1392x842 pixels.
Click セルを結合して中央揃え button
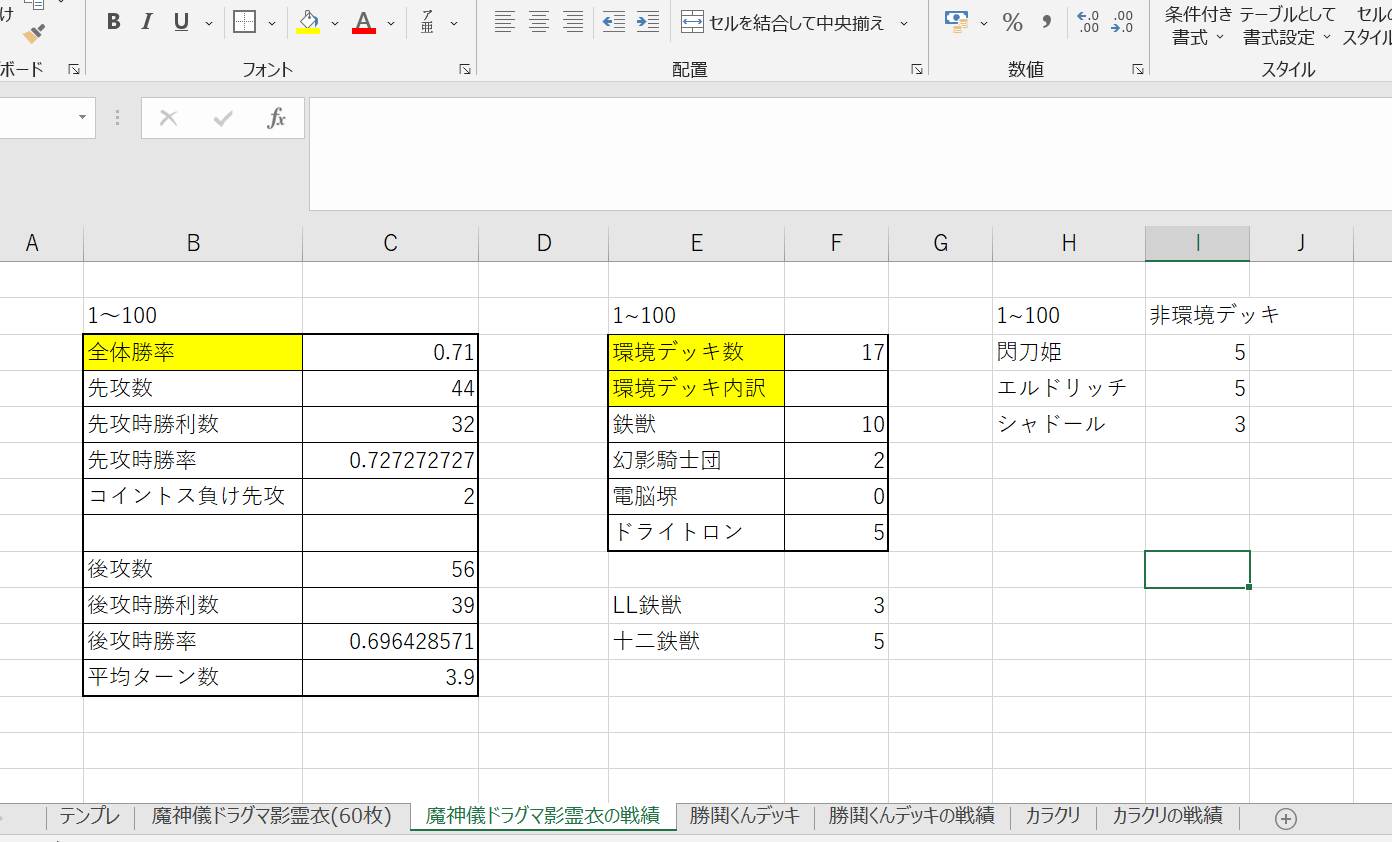point(784,22)
